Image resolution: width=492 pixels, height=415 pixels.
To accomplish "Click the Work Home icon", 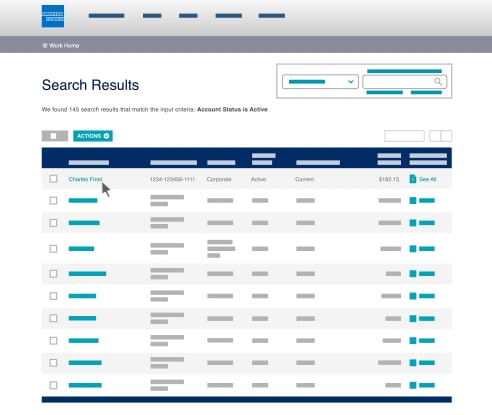I will click(x=45, y=45).
